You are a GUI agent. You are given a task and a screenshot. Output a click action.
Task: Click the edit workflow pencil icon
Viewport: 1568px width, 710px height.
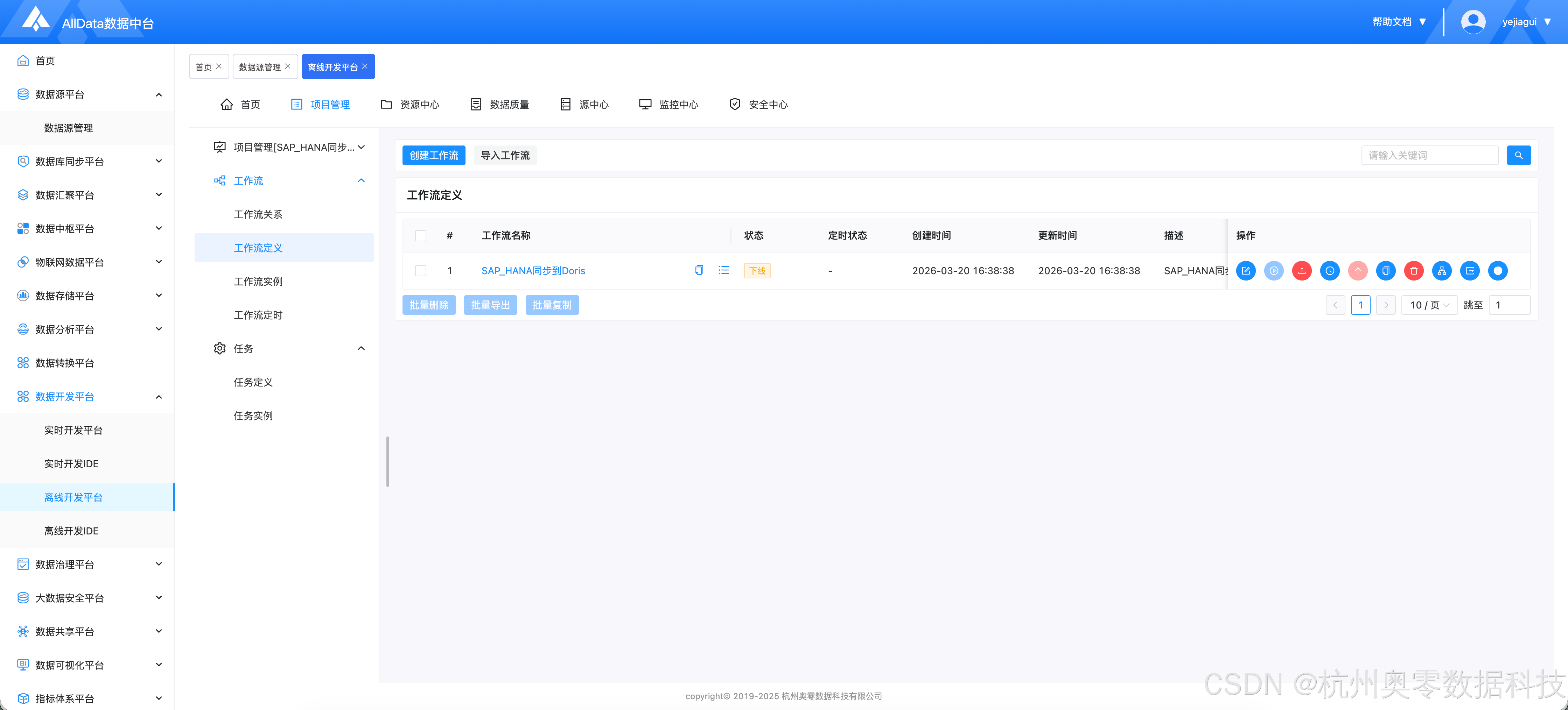[1245, 271]
